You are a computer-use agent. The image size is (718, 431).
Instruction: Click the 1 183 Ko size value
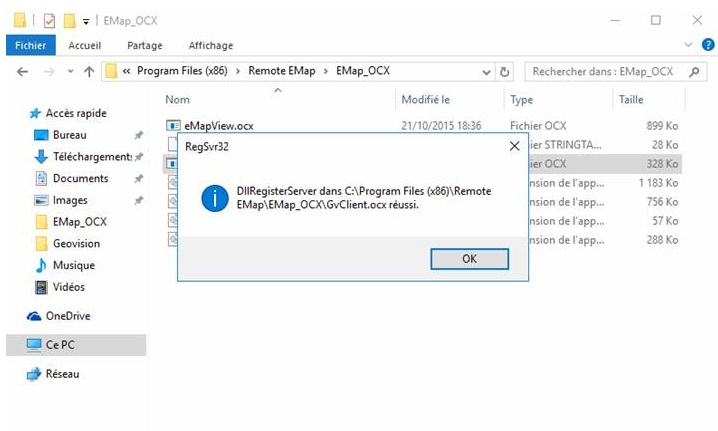tap(658, 183)
